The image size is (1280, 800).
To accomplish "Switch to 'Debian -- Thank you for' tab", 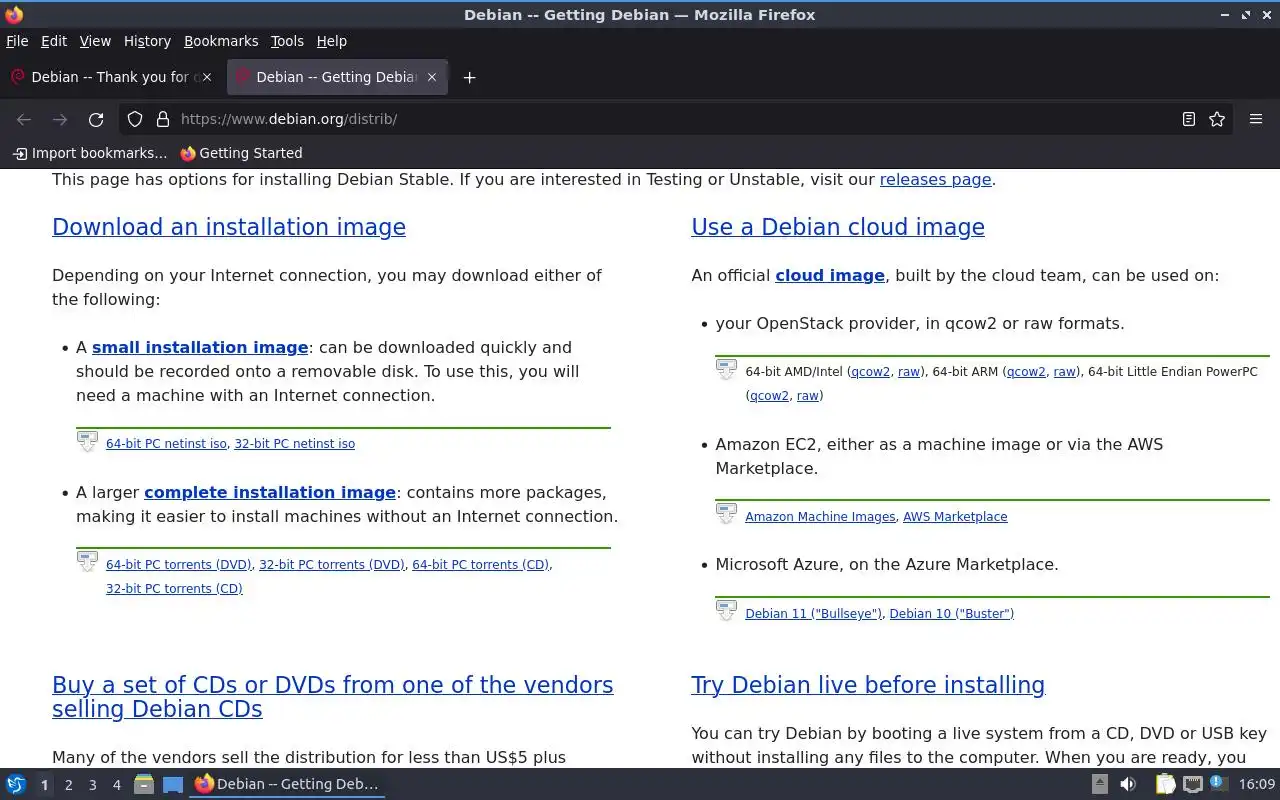I will [112, 77].
